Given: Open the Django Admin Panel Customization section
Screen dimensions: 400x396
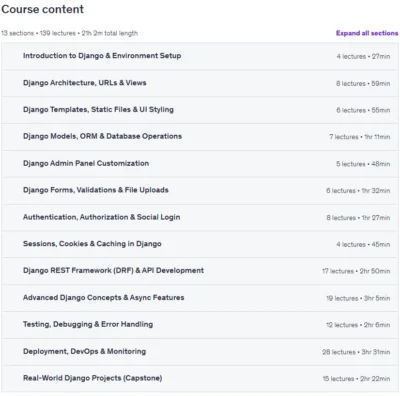Looking at the screenshot, I should [x=200, y=164].
